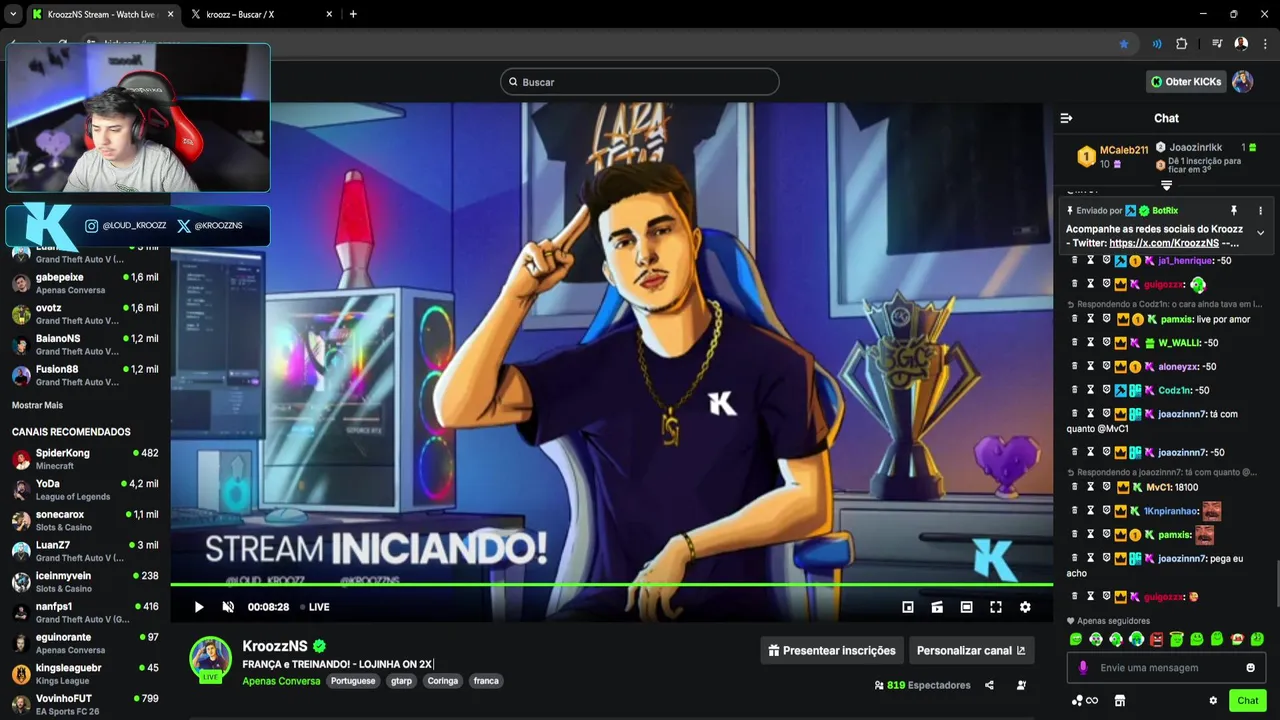The width and height of the screenshot is (1280, 720).
Task: Open the emoji picker in message box
Action: (1250, 668)
